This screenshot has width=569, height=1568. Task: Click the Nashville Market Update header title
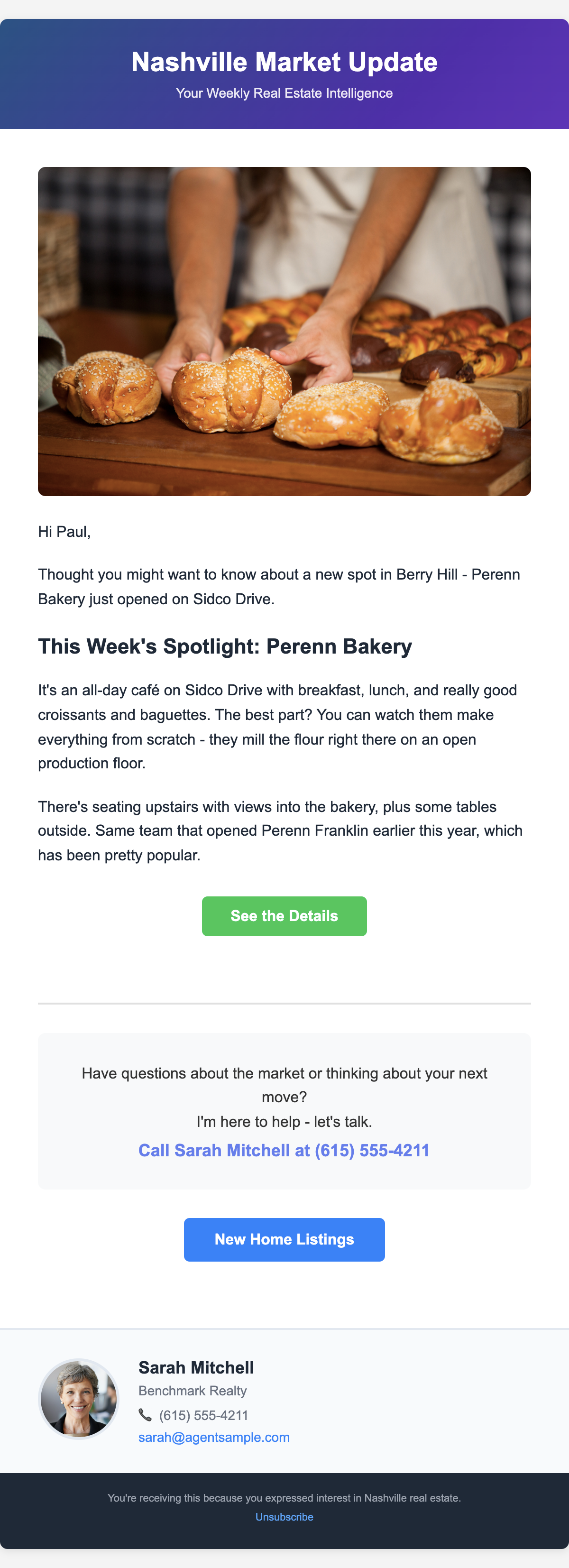pyautogui.click(x=284, y=62)
